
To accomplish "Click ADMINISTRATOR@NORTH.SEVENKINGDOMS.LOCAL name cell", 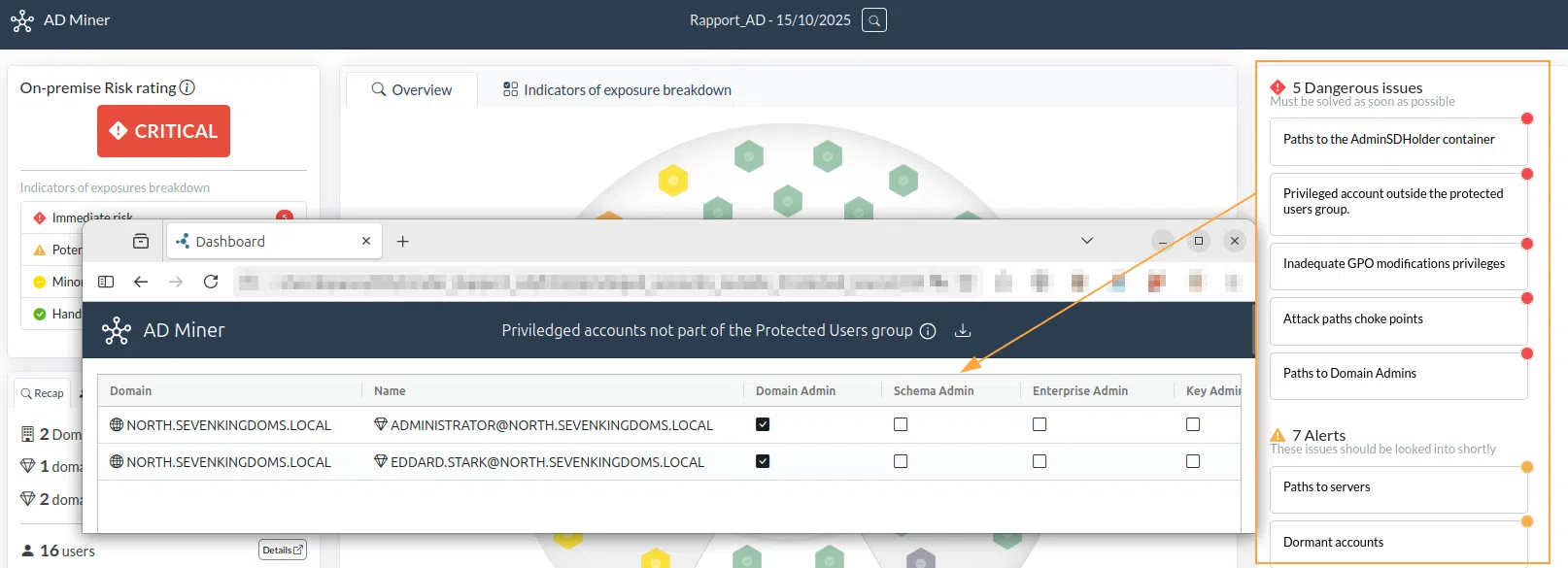I will point(552,425).
